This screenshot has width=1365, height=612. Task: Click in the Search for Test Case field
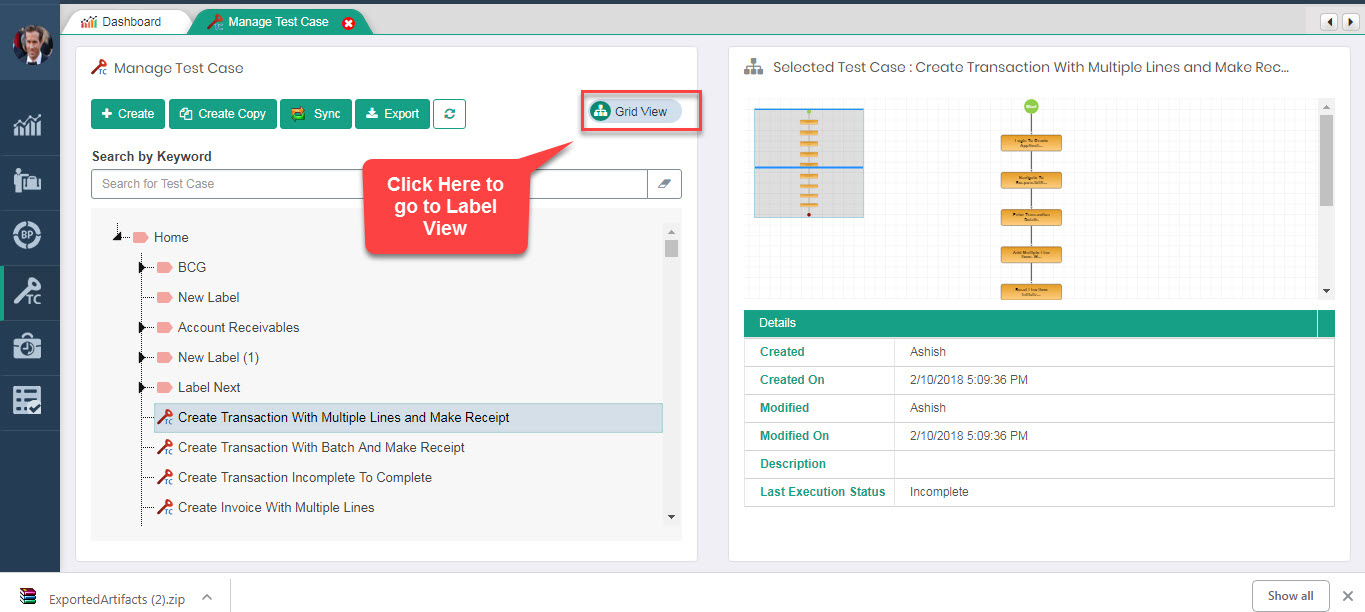point(368,184)
